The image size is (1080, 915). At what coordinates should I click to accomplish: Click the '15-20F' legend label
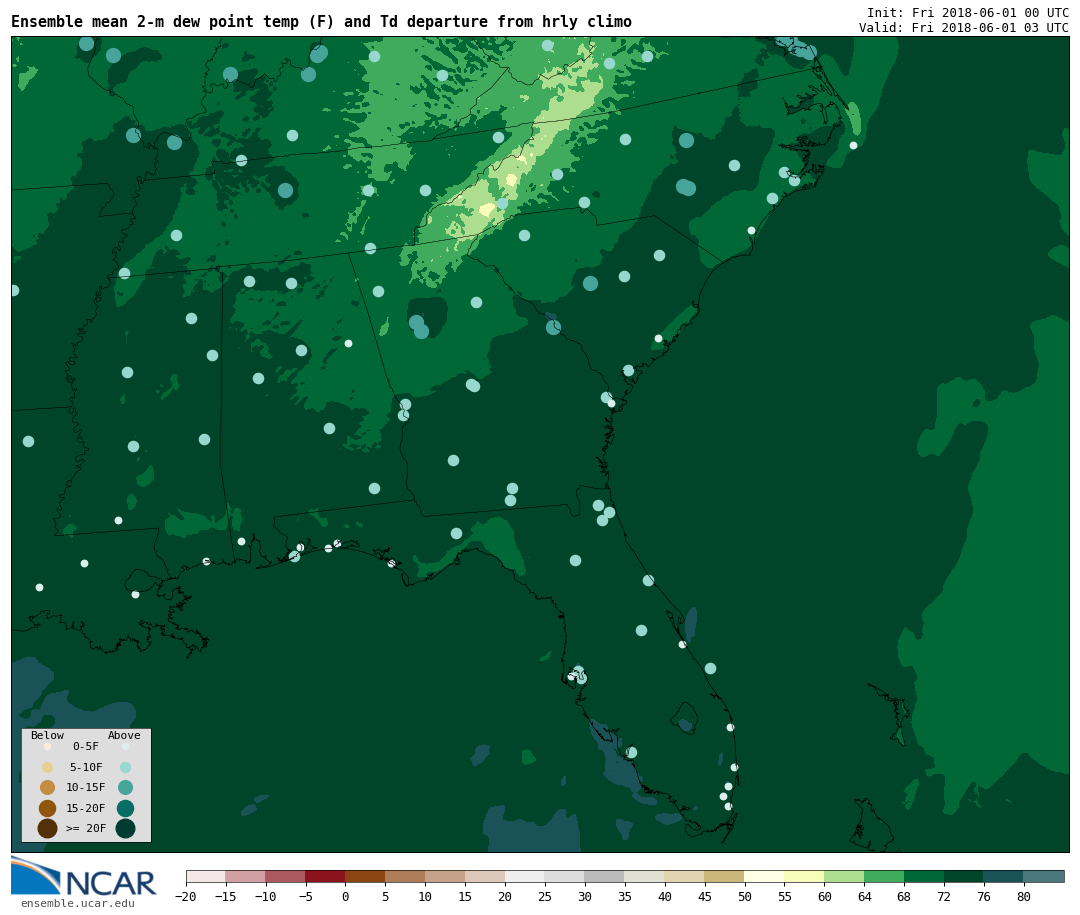[86, 808]
